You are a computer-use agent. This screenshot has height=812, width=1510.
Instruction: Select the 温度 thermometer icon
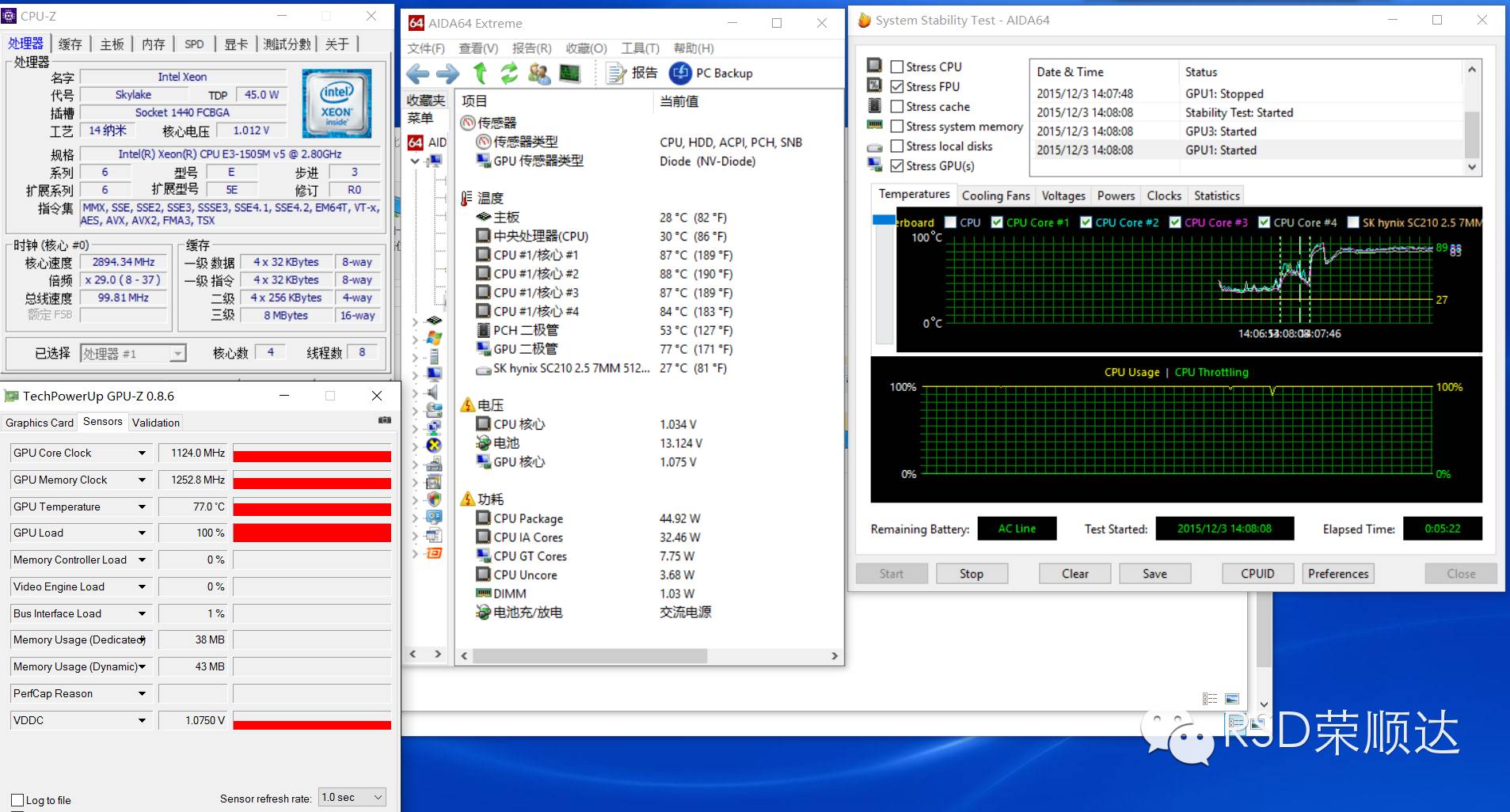467,198
